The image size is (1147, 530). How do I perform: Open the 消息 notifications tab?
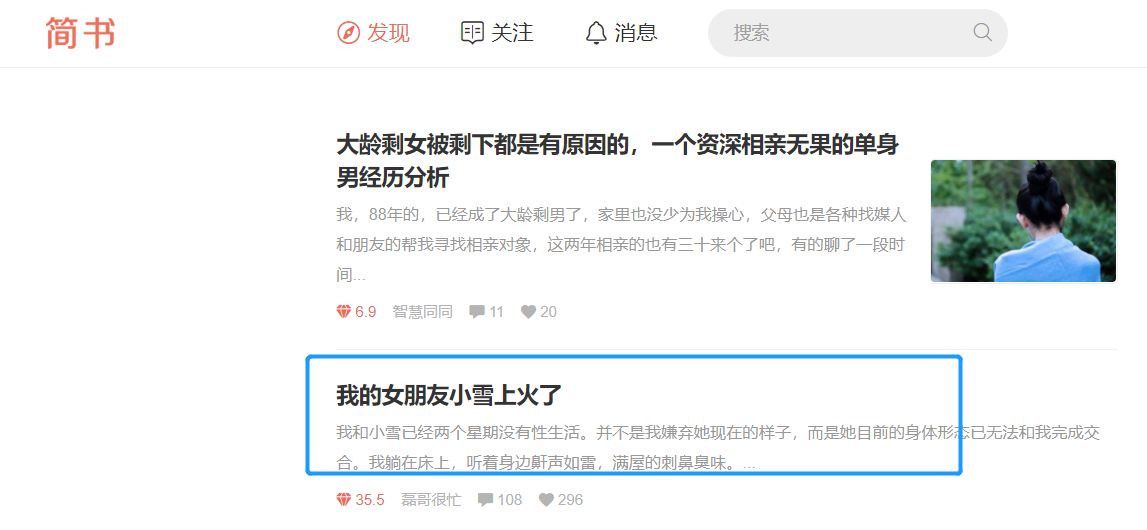pyautogui.click(x=622, y=32)
